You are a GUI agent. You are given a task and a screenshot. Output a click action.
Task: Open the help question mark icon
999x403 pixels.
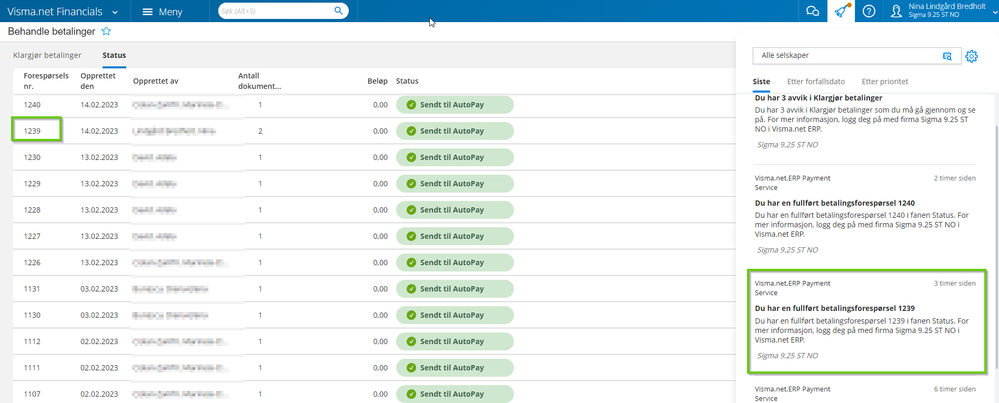[869, 11]
